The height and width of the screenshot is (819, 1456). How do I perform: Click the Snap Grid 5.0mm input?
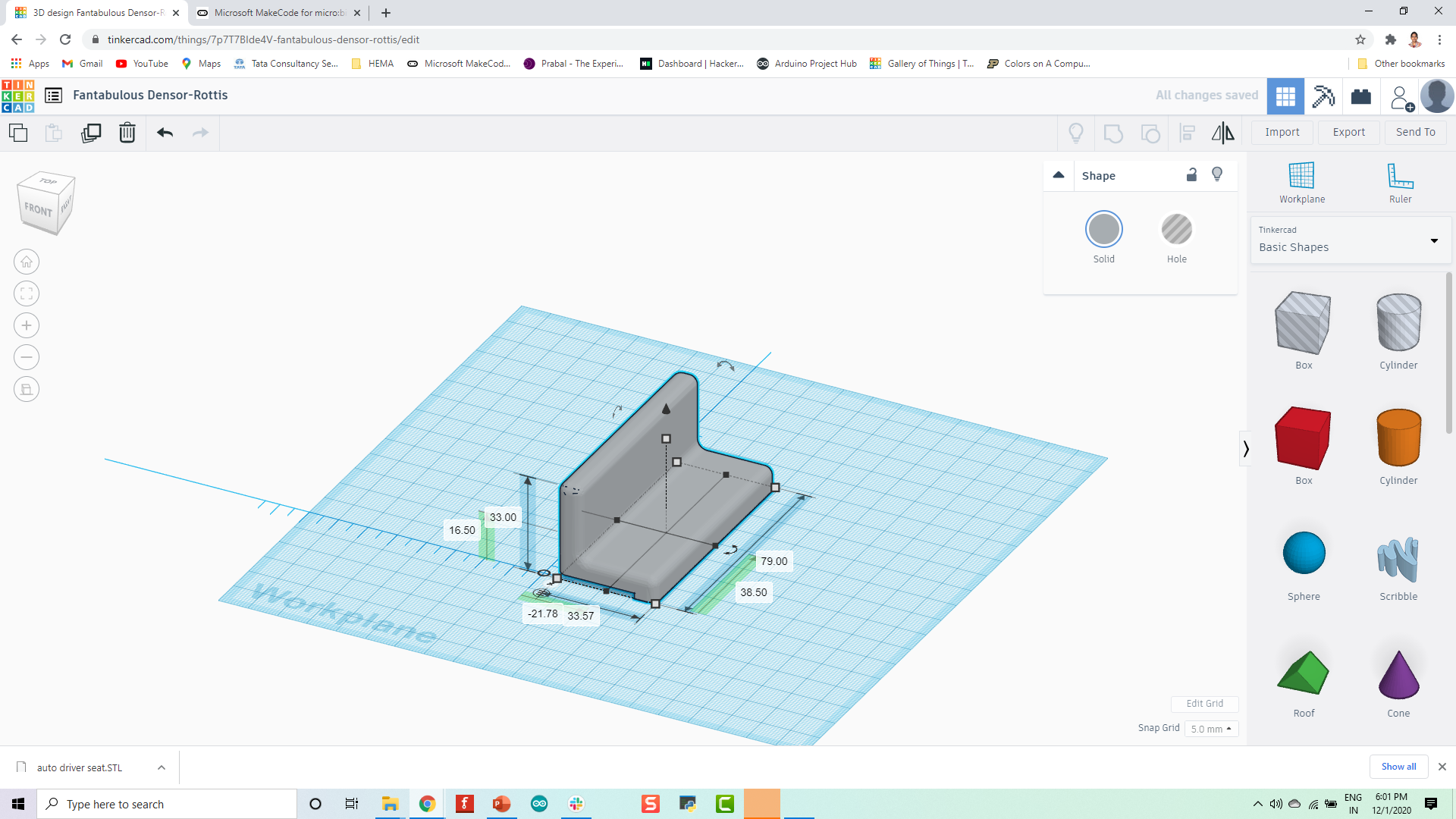1209,728
